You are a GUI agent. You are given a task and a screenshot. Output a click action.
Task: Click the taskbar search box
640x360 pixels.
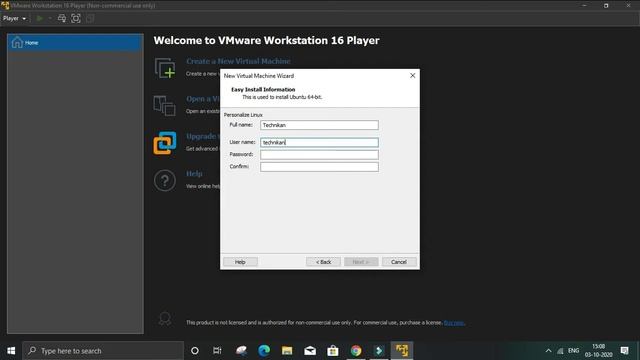pos(103,351)
